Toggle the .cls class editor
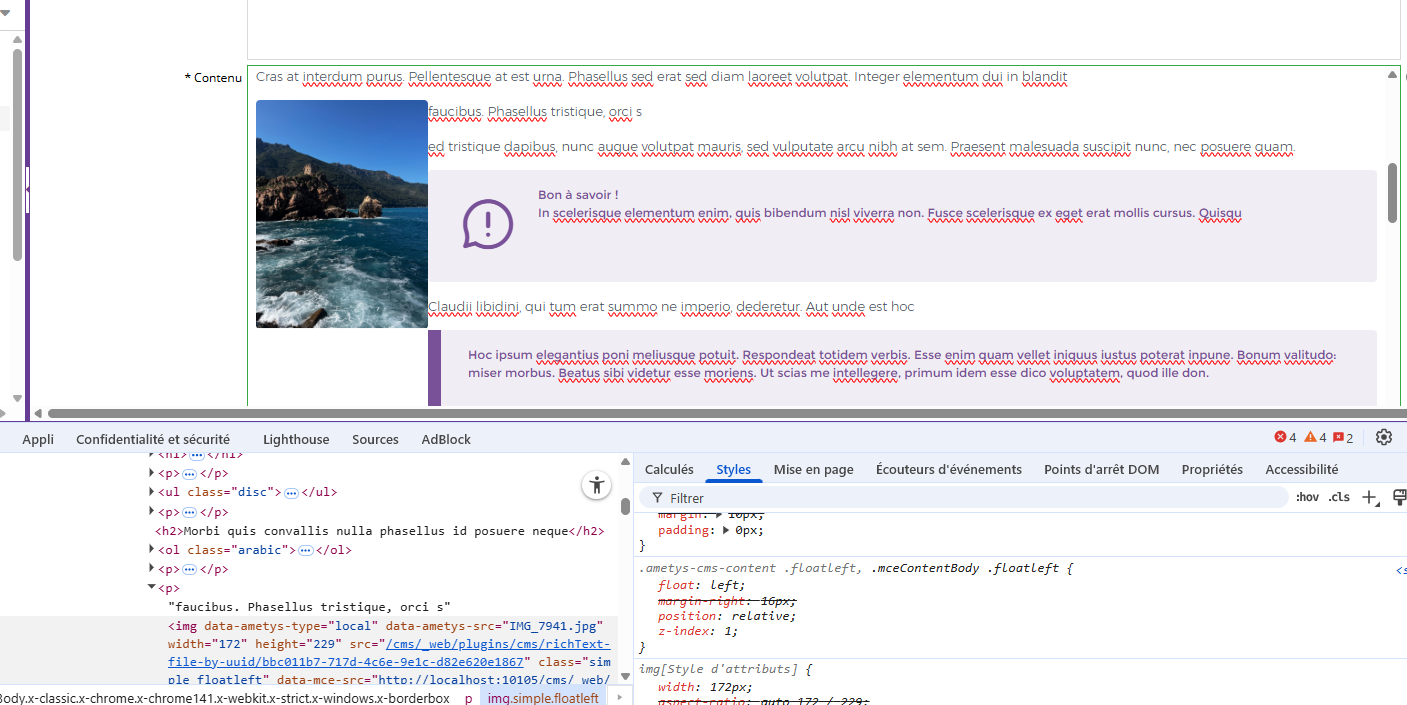Screen dimensions: 1407x705 tap(1339, 497)
